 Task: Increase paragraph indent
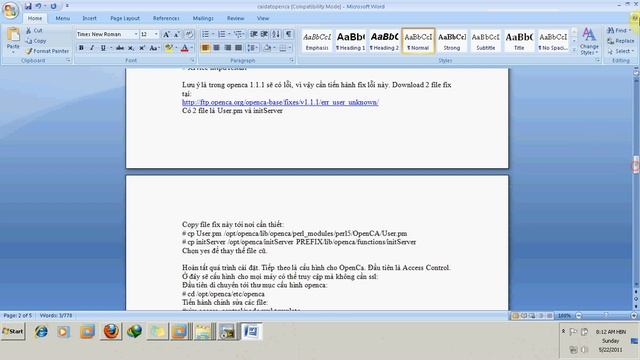(x=264, y=34)
